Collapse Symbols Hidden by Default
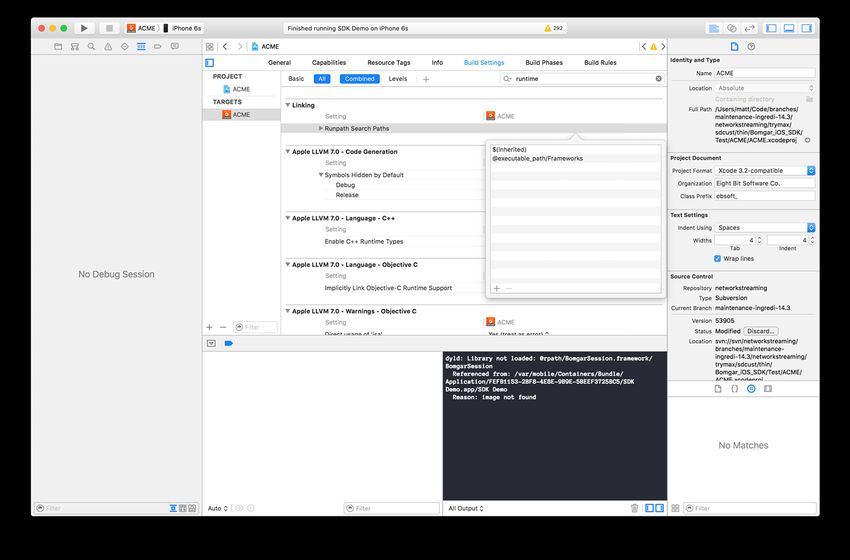The width and height of the screenshot is (850, 560). [x=321, y=175]
